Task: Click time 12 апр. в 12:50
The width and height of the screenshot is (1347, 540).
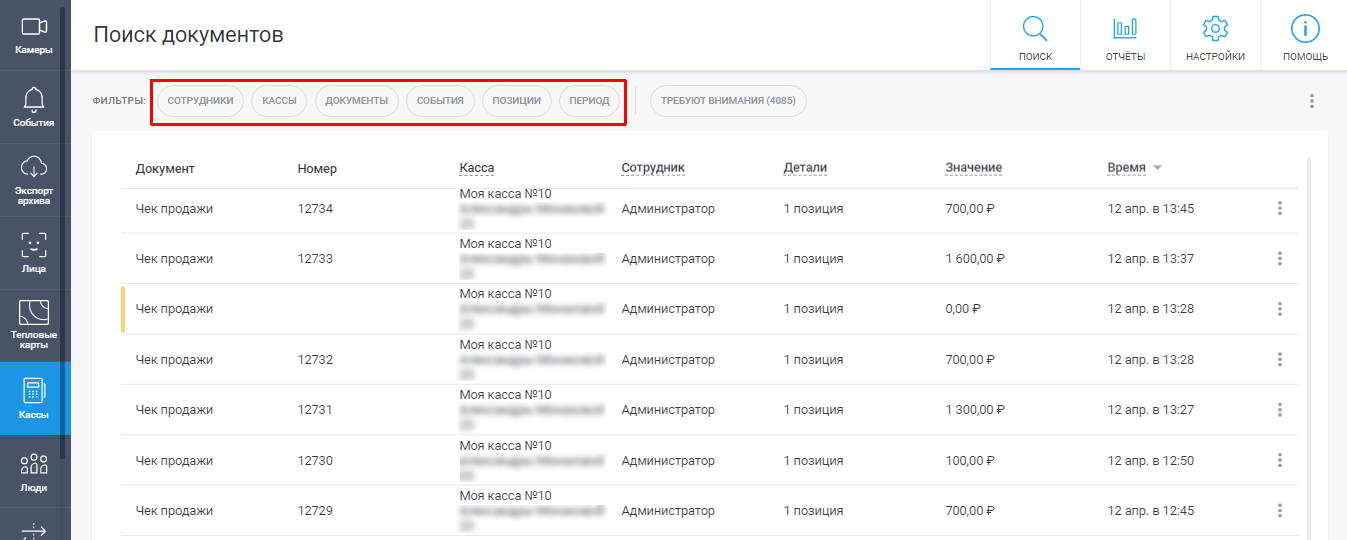Action: (x=1151, y=461)
